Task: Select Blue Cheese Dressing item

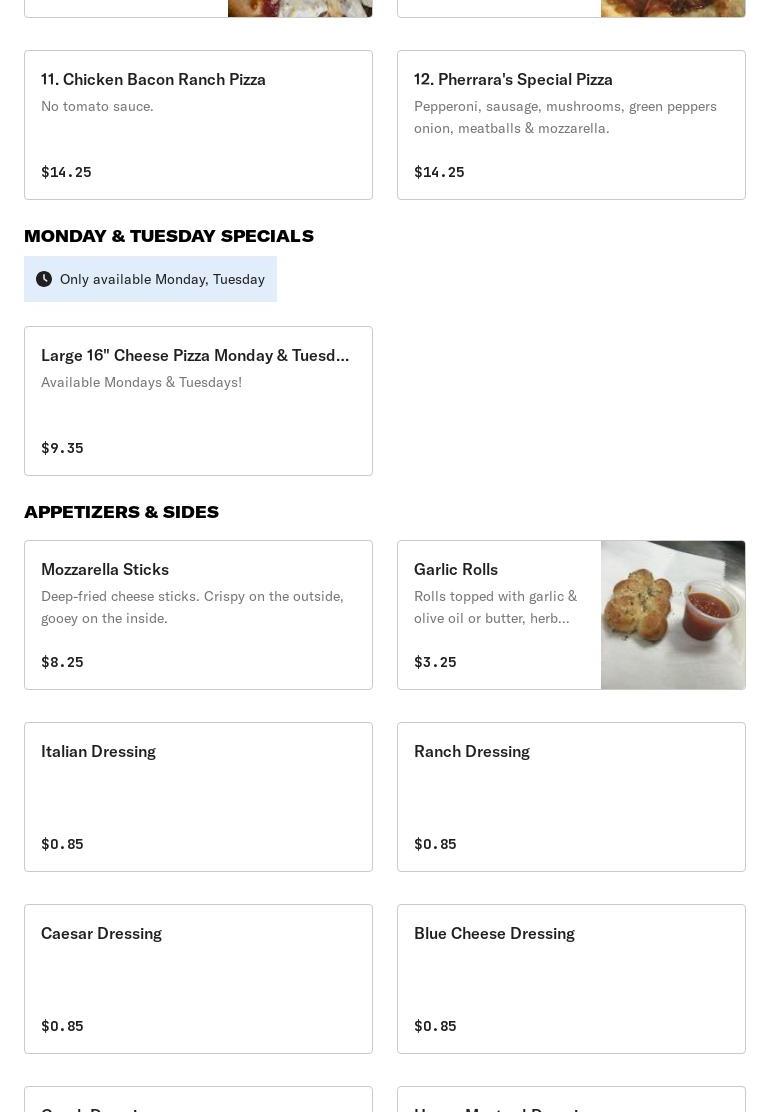Action: 570,979
